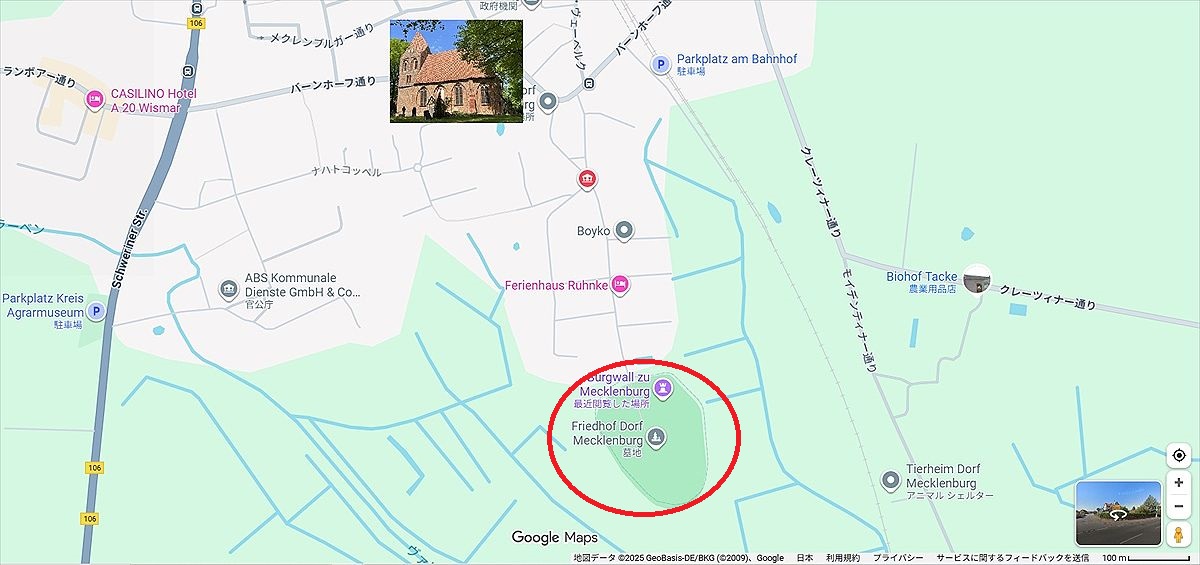Image resolution: width=1200 pixels, height=565 pixels.
Task: Click the CASILINO Hotel A 20 Wismar pin
Action: tap(95, 99)
